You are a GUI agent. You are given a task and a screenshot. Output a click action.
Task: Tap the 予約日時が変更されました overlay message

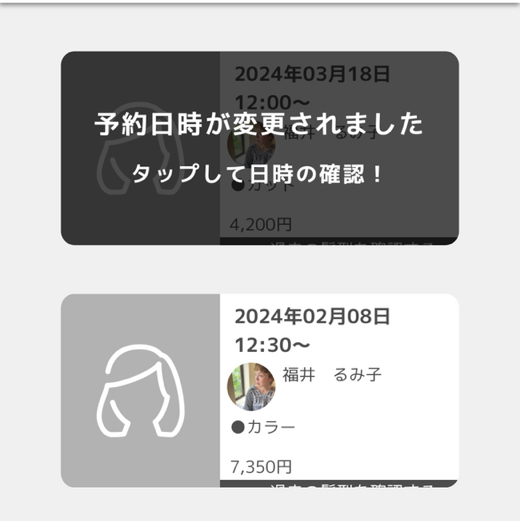pyautogui.click(x=259, y=124)
